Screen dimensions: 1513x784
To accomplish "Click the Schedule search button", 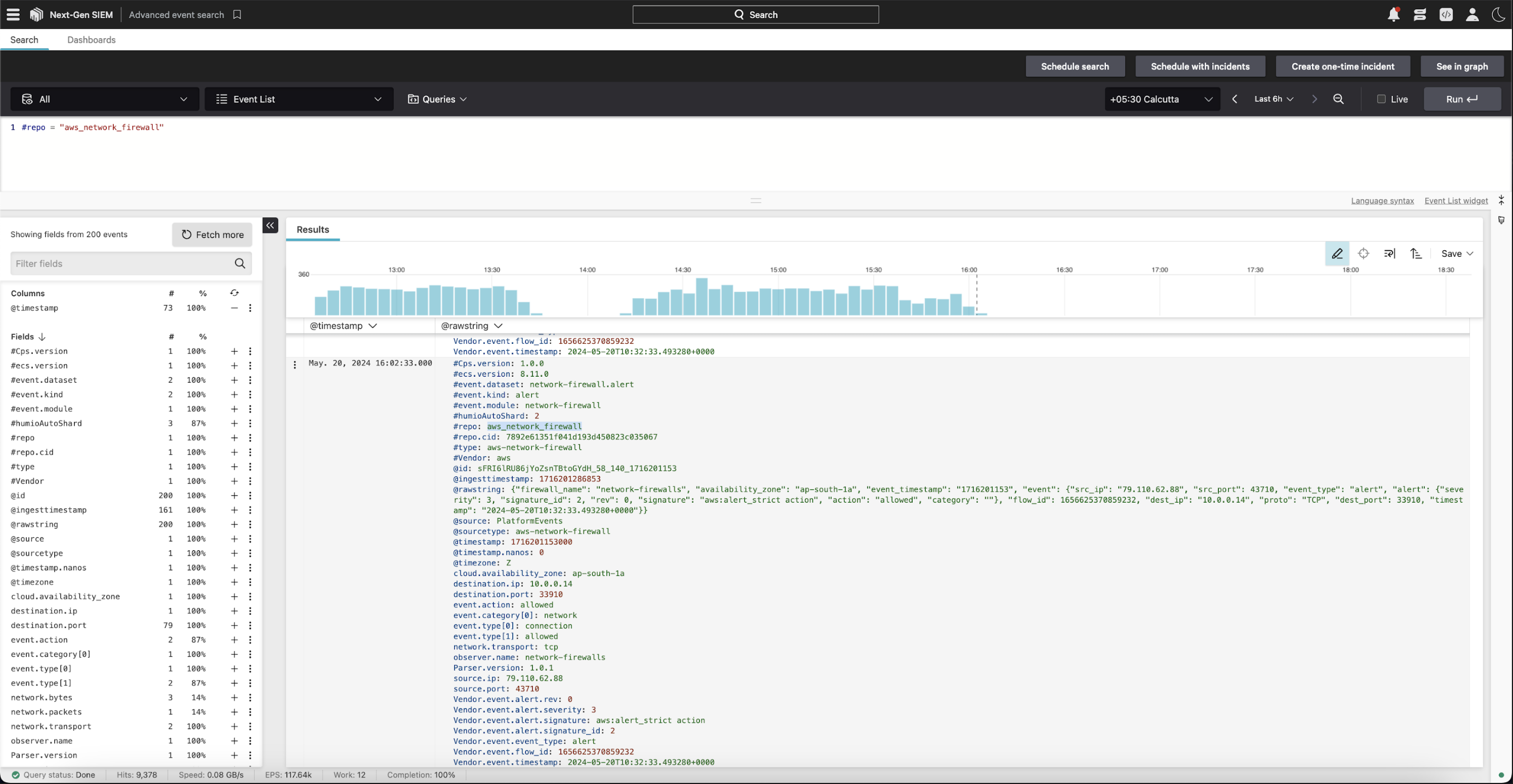I will [1075, 66].
